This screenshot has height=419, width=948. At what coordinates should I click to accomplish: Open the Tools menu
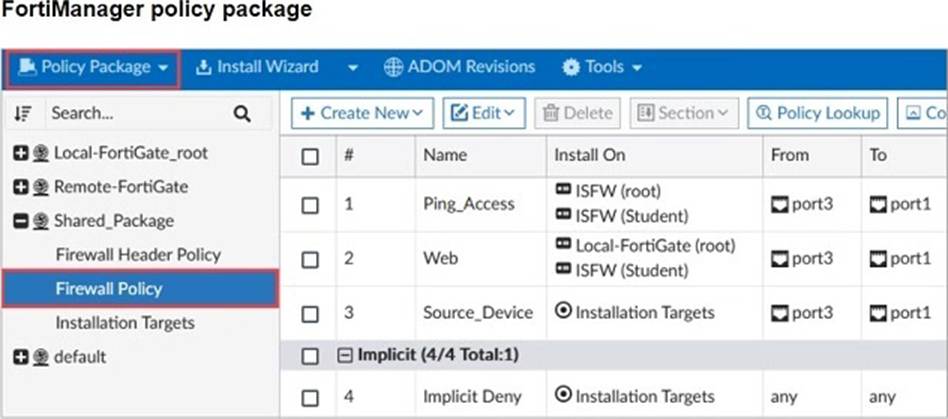602,67
